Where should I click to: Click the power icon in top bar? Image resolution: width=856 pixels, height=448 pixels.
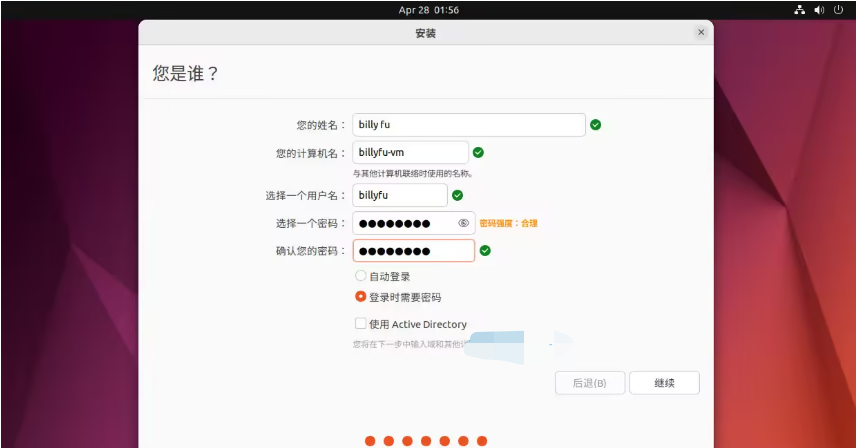click(838, 10)
